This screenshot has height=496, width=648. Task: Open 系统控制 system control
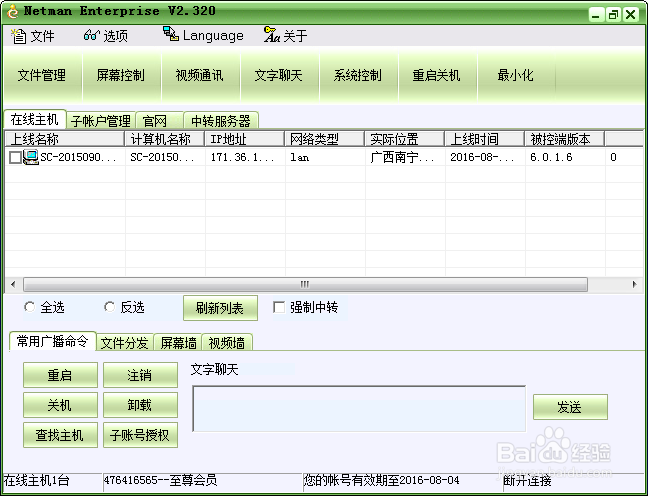click(x=357, y=76)
